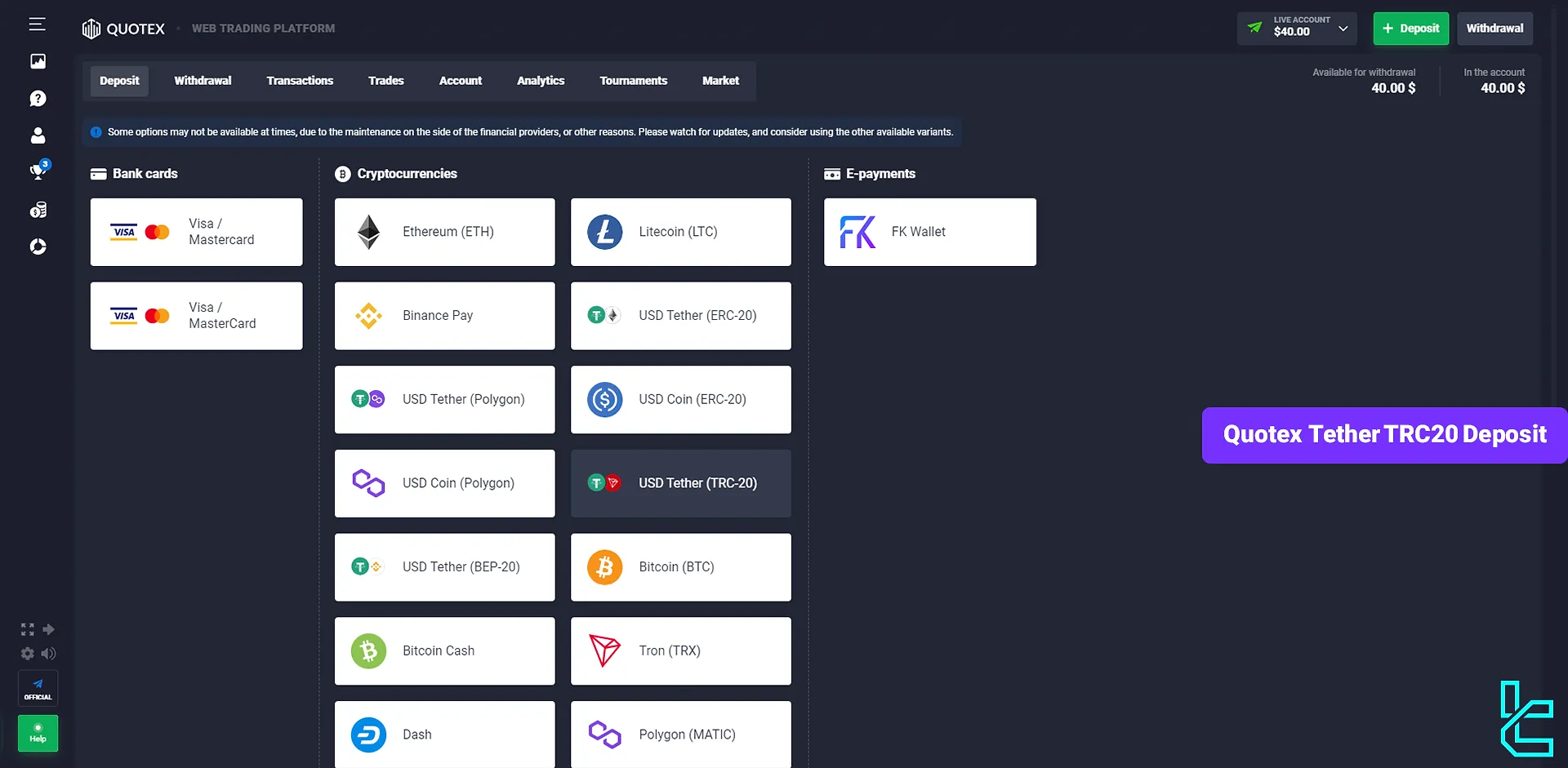Choose USD Tether (ERC-20) deposit method
This screenshot has width=1568, height=768.
(x=681, y=316)
